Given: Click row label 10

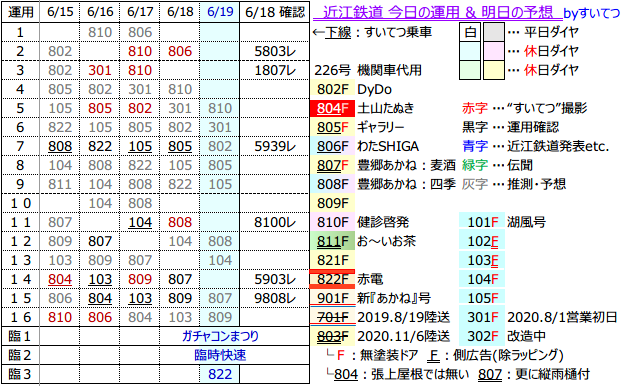Looking at the screenshot, I should pos(20,203).
